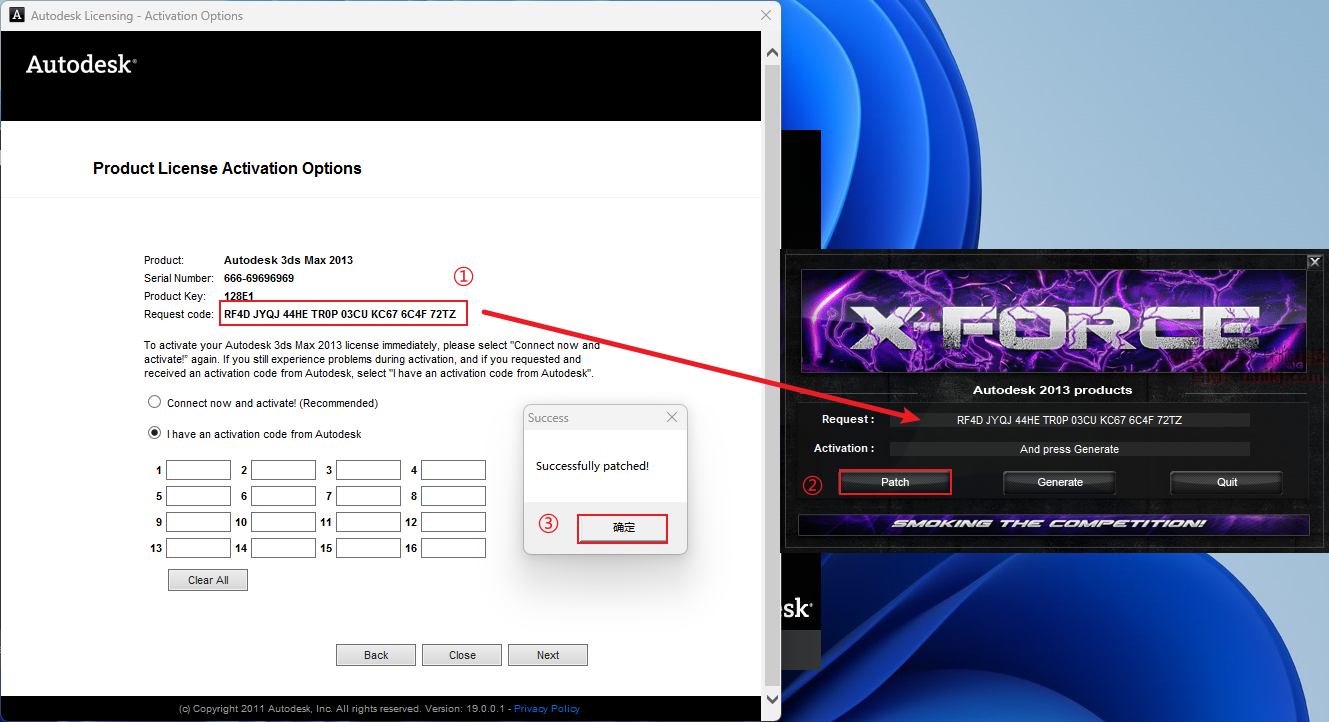Screen dimensions: 1329x722
Task: Click activation code field 12
Action: pyautogui.click(x=453, y=522)
